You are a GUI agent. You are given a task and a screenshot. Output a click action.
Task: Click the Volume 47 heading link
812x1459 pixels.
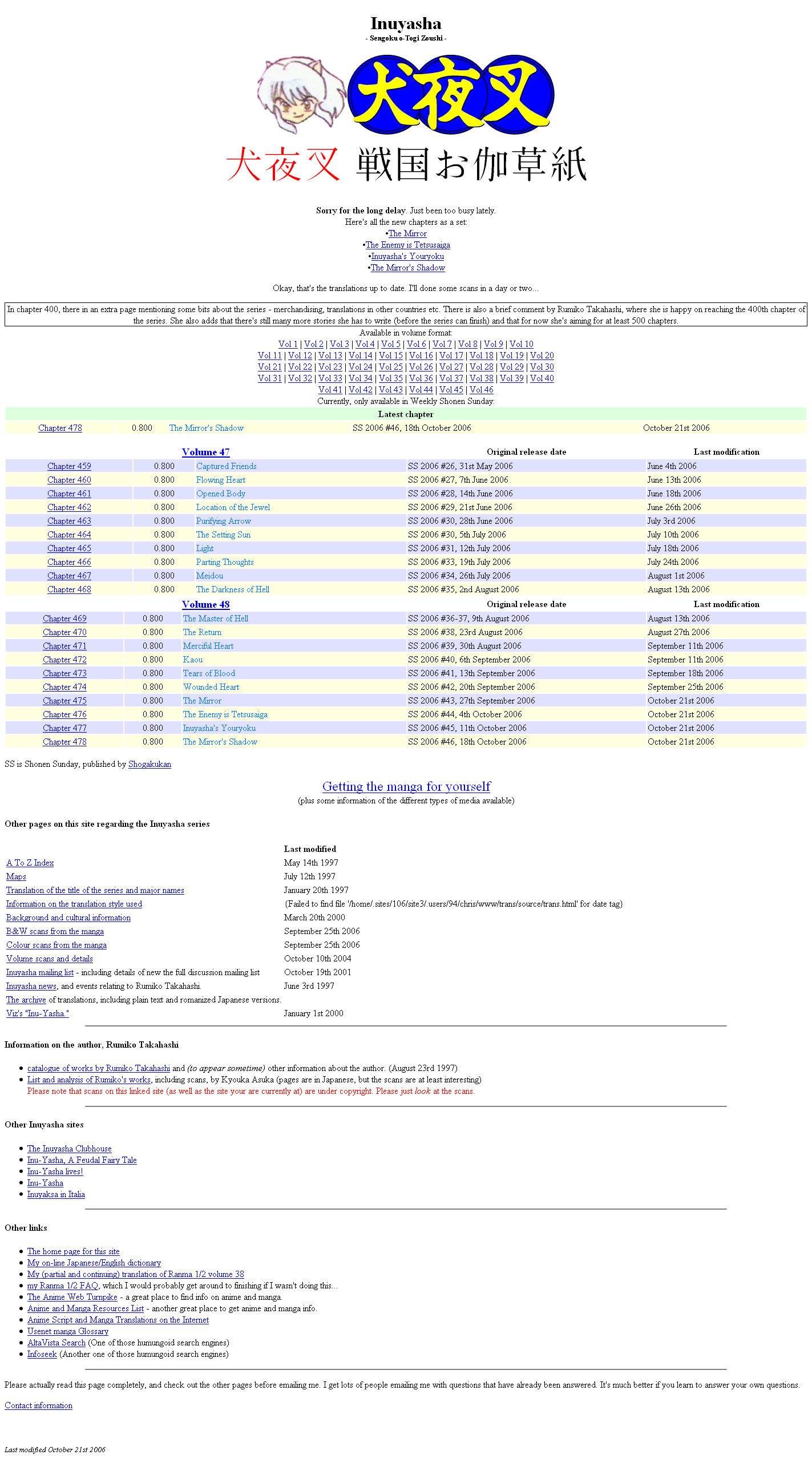(x=205, y=452)
